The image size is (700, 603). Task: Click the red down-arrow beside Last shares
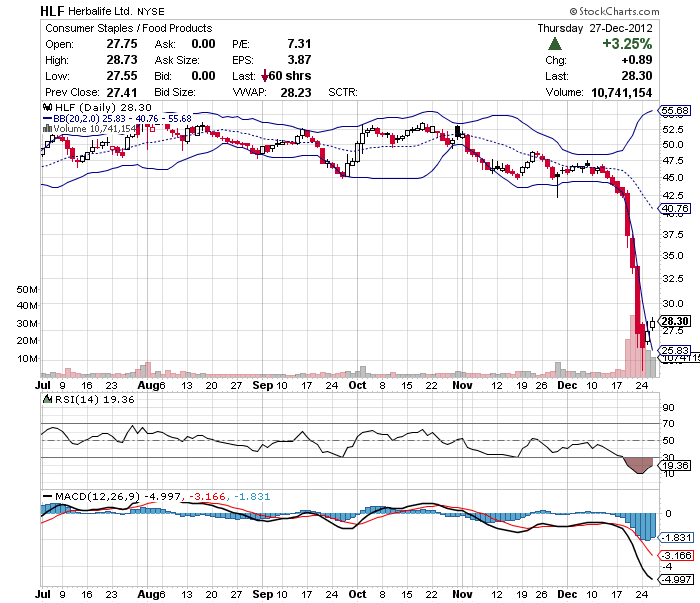265,76
